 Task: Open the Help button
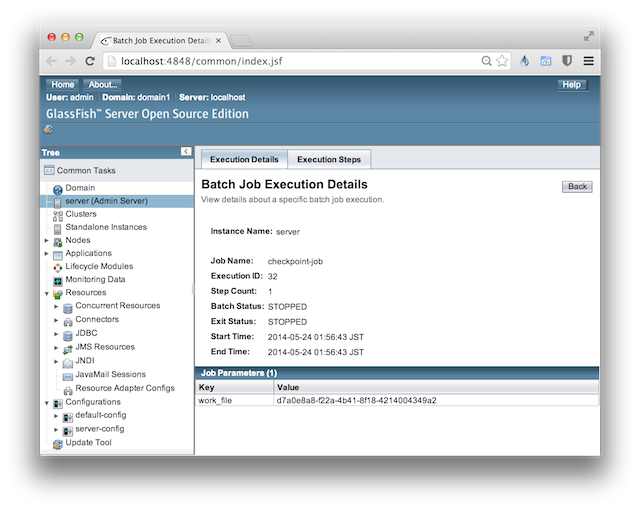[x=571, y=85]
